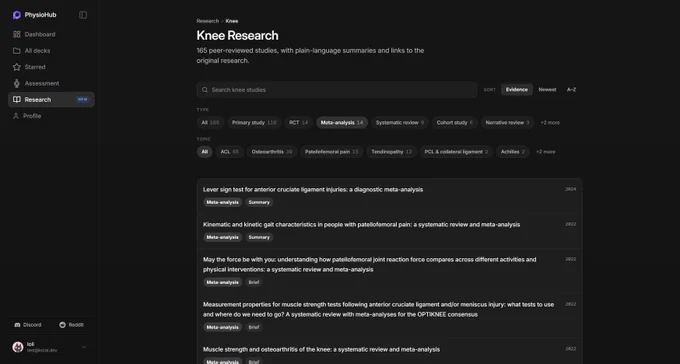The image size is (680, 364).
Task: Click the Knee Research heading
Action: click(x=237, y=36)
